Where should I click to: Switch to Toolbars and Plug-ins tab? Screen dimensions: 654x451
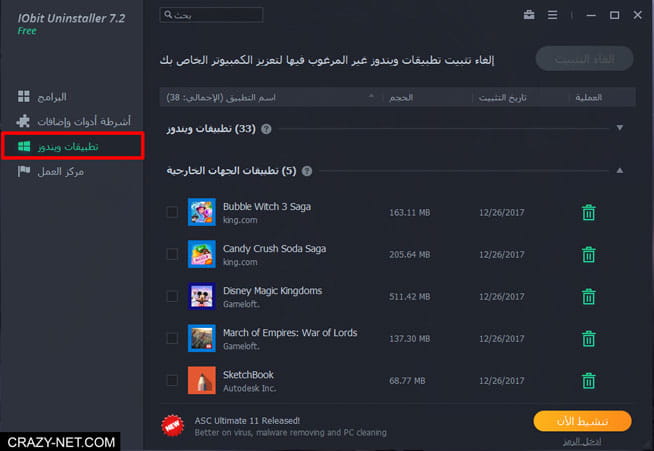pos(73,121)
